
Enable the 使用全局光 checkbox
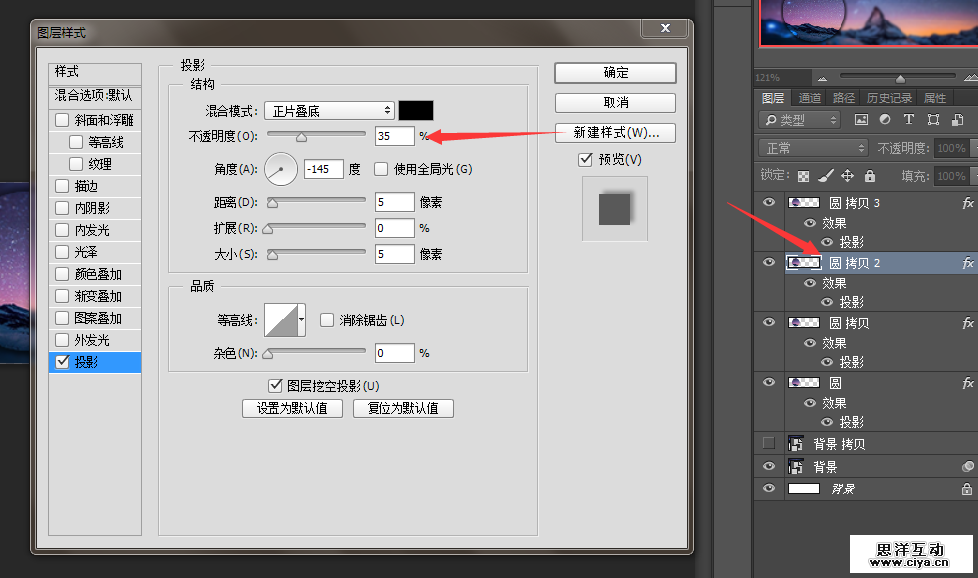(381, 169)
